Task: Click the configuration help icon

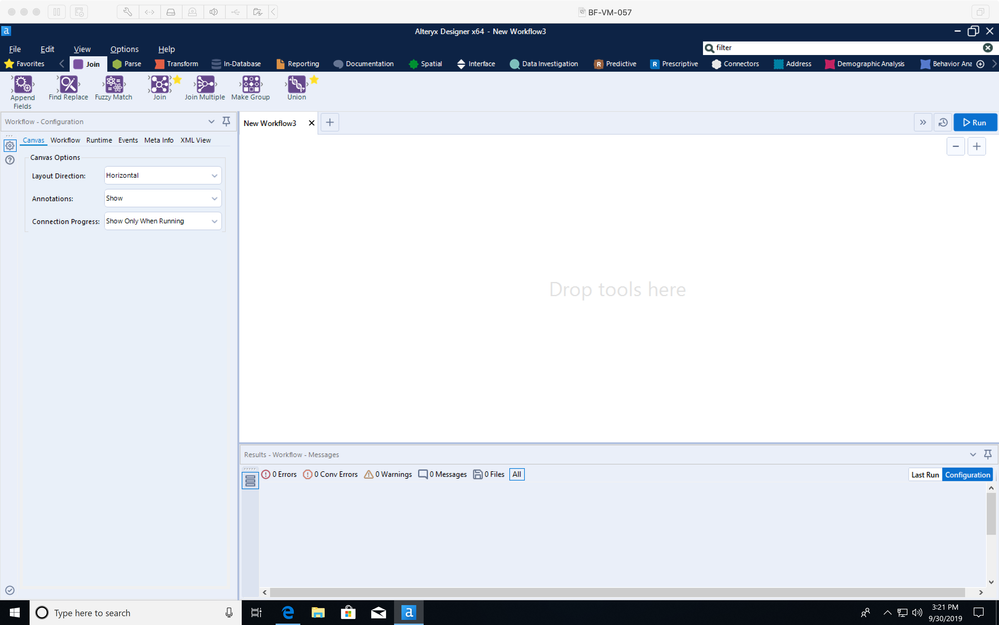Action: pyautogui.click(x=10, y=160)
